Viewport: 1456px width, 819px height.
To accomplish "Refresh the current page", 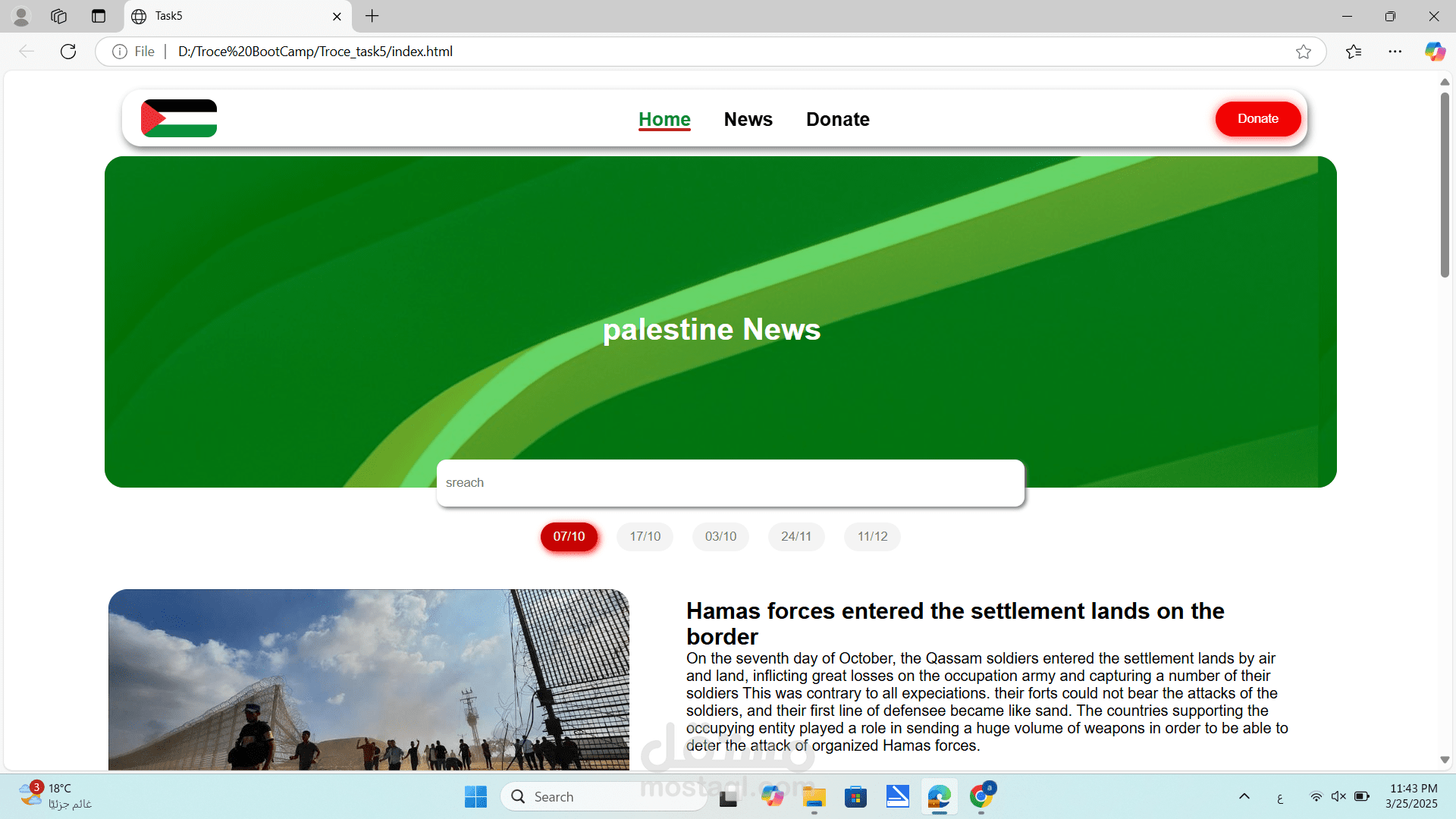I will tap(68, 52).
